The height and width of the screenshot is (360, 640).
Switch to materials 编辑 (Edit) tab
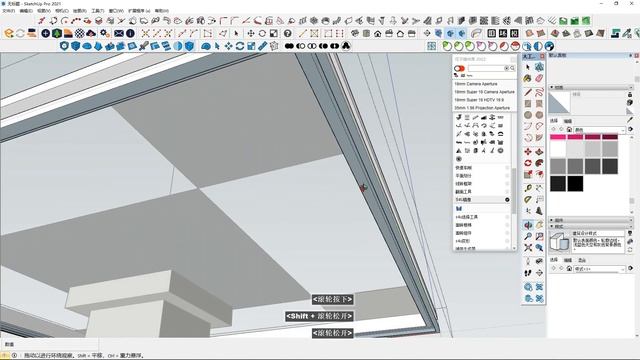coord(568,121)
